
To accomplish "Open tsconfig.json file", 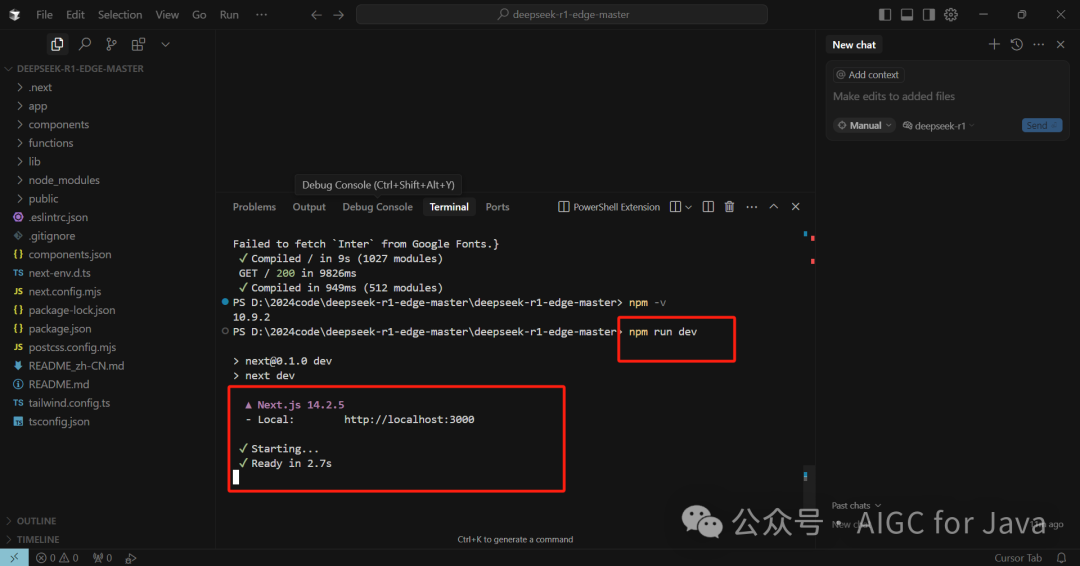I will (x=59, y=422).
